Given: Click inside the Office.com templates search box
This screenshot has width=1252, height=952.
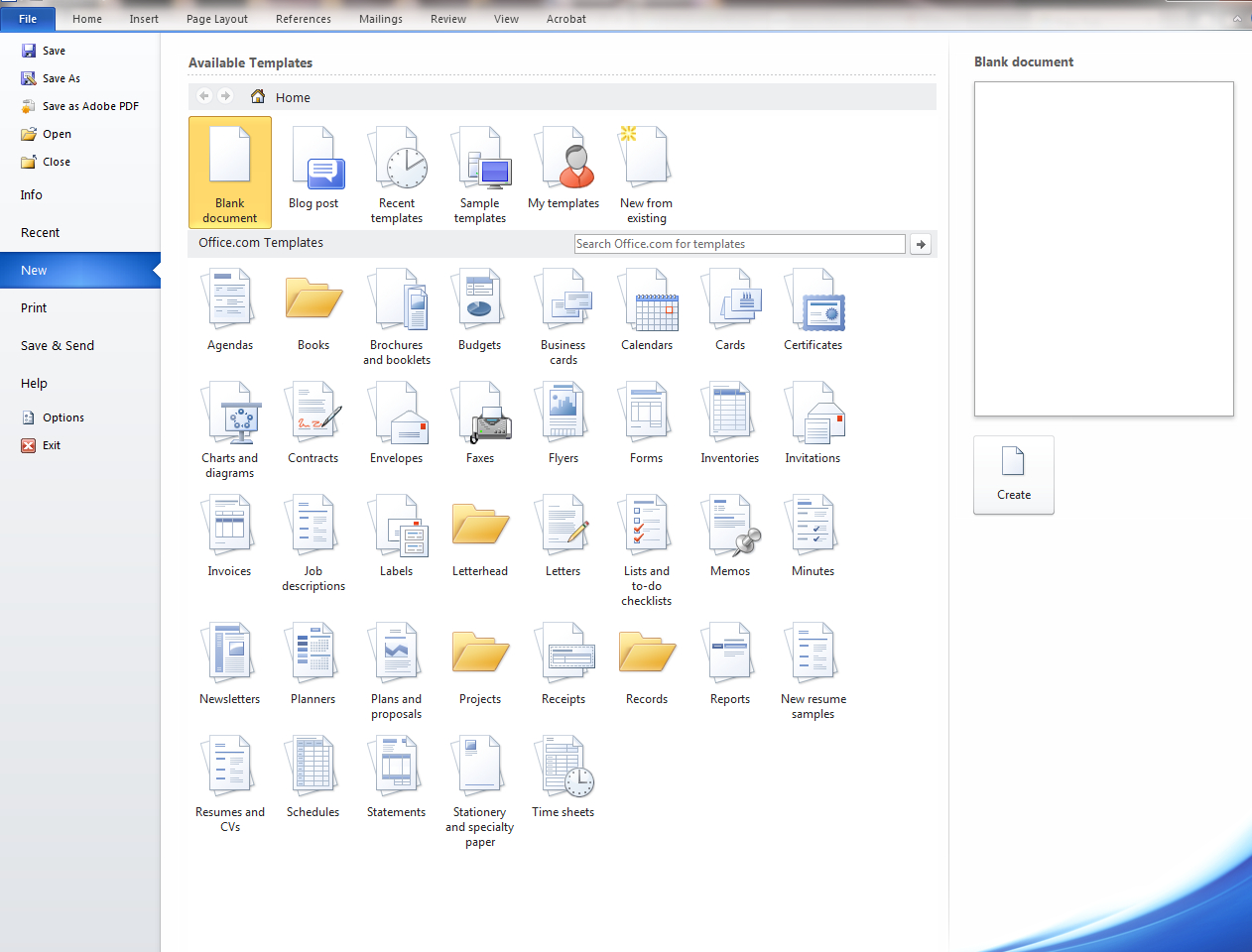Looking at the screenshot, I should click(x=739, y=243).
